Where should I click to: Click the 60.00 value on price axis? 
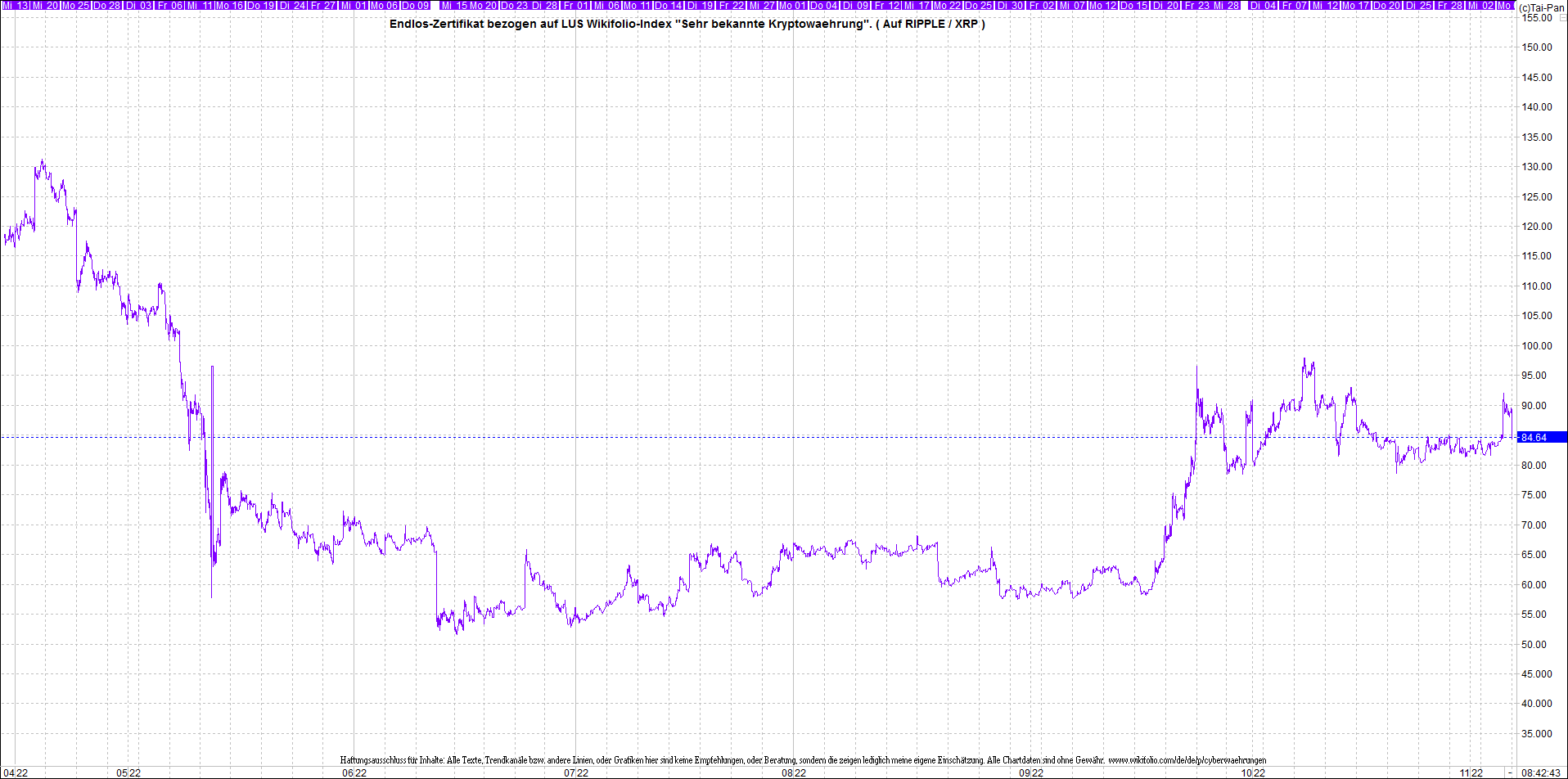[x=1534, y=585]
